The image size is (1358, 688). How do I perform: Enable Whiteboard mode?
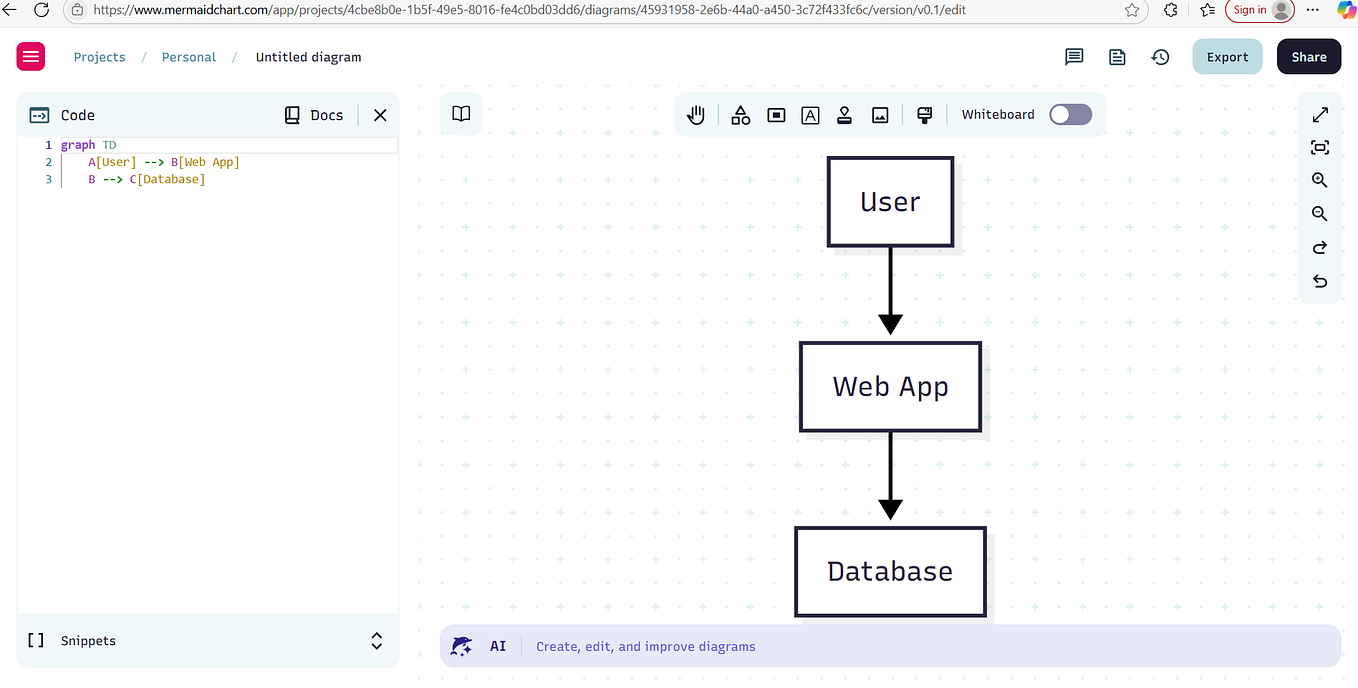coord(1069,114)
